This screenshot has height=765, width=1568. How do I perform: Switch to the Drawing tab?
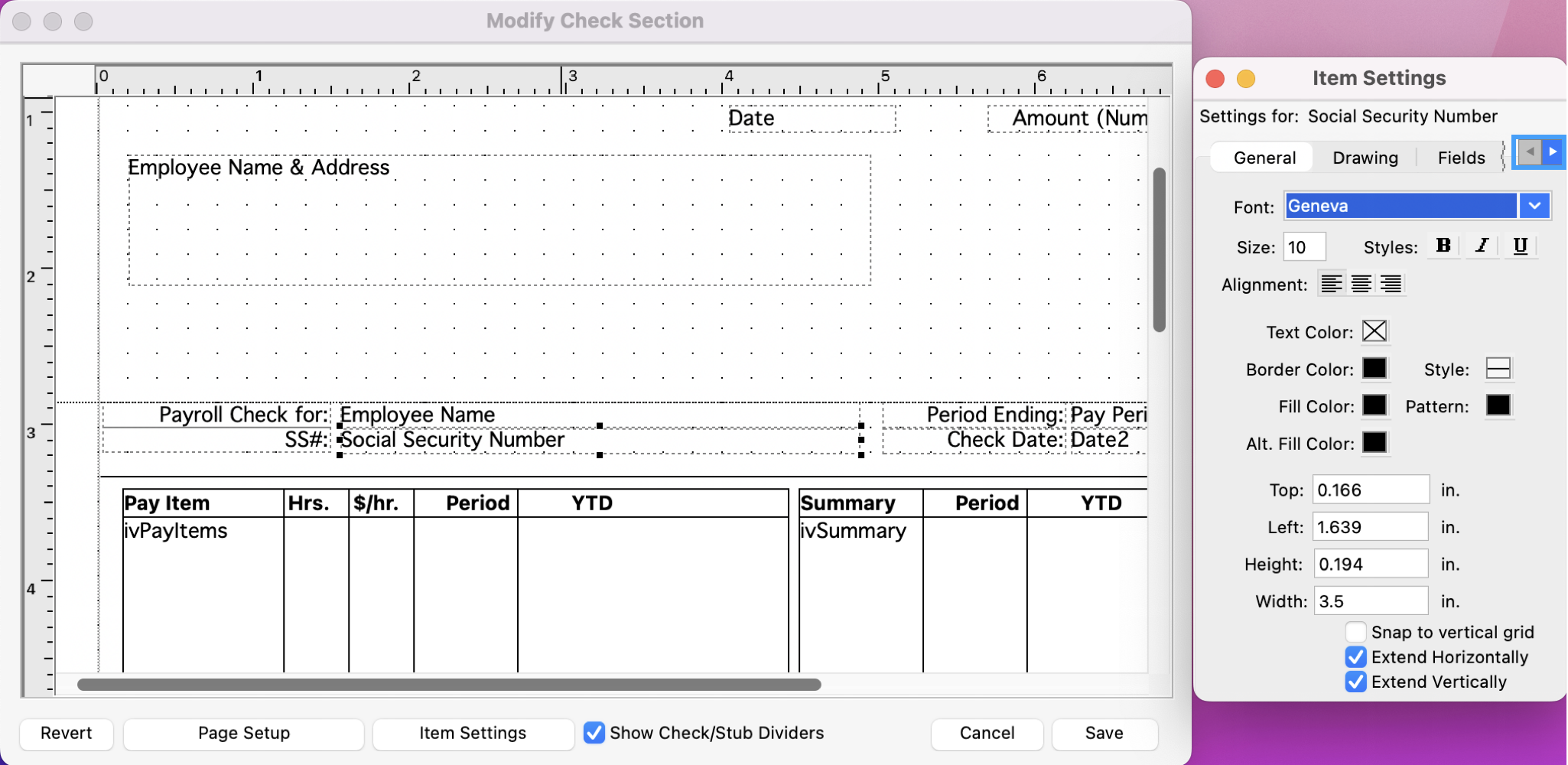point(1365,158)
